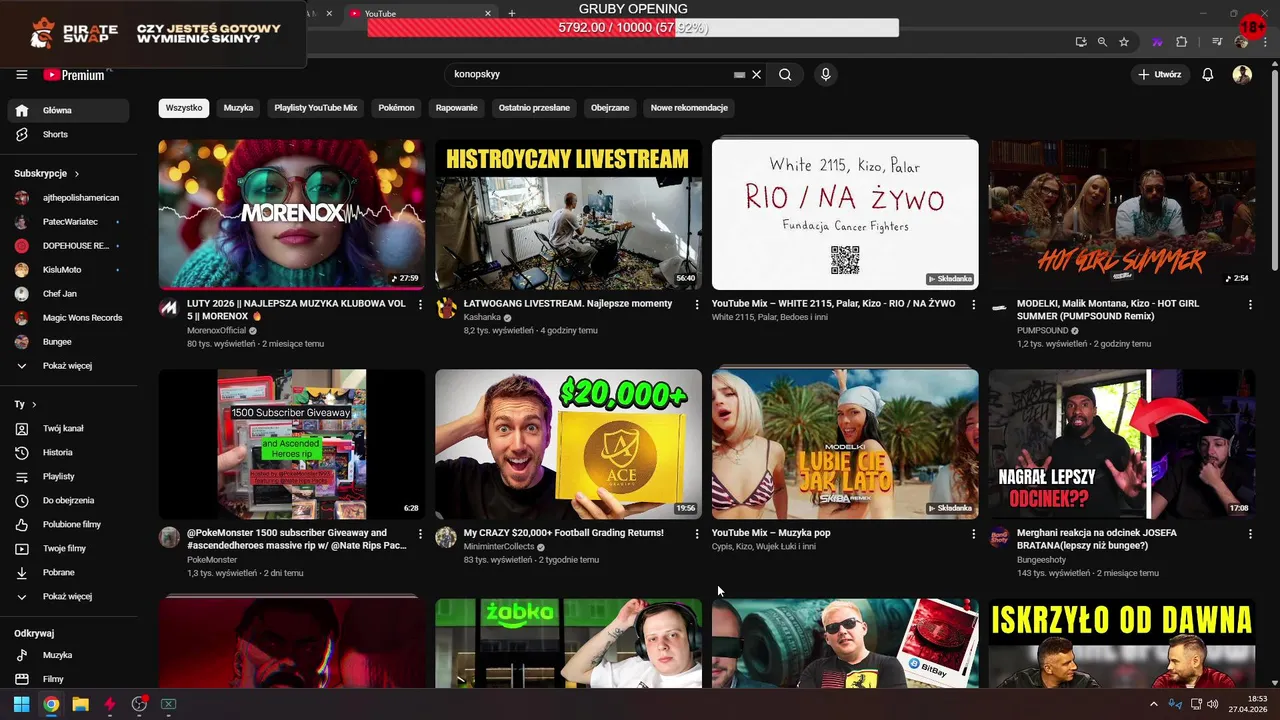Screen dimensions: 1280x720
Task: Open Pobrane downloads
Action: (68, 572)
